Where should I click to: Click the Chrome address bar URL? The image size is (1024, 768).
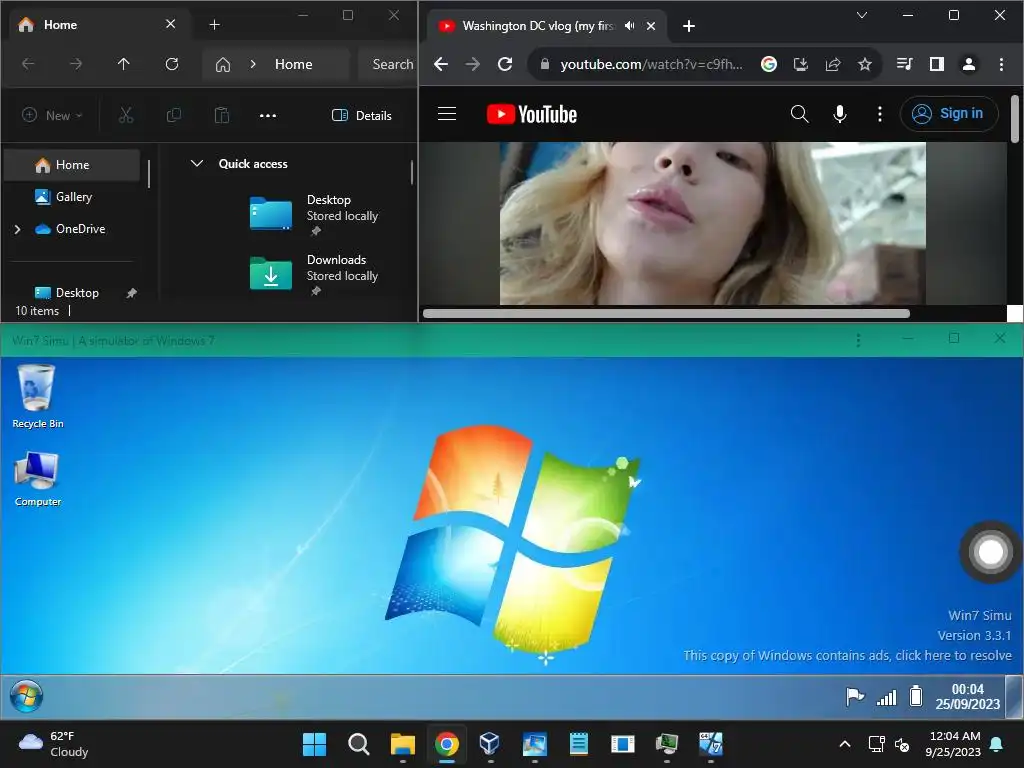click(651, 64)
